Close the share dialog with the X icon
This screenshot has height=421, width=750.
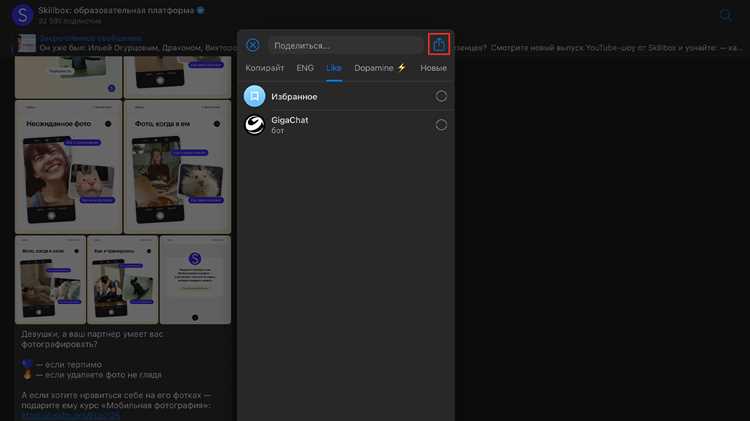point(253,45)
